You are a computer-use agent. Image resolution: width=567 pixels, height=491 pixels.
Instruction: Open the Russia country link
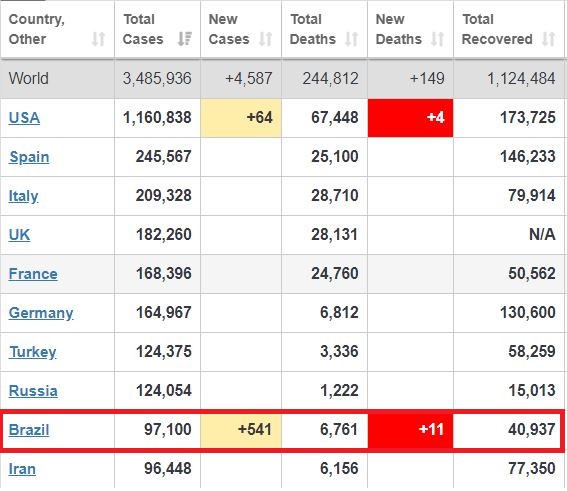(x=33, y=391)
